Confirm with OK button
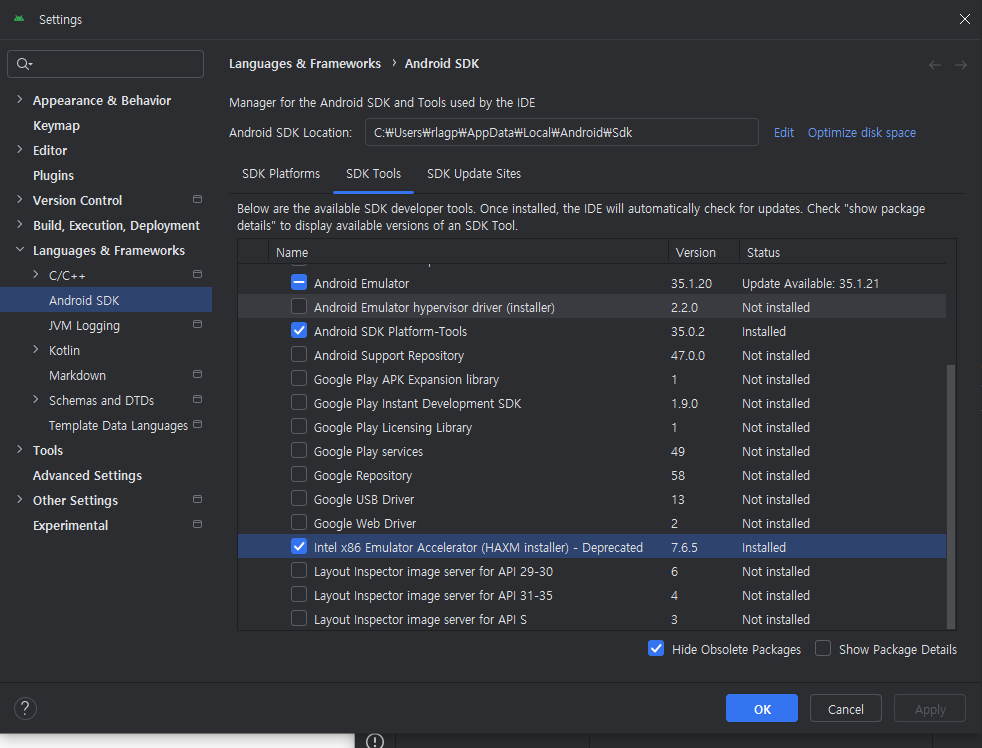The width and height of the screenshot is (982, 748). tap(762, 709)
